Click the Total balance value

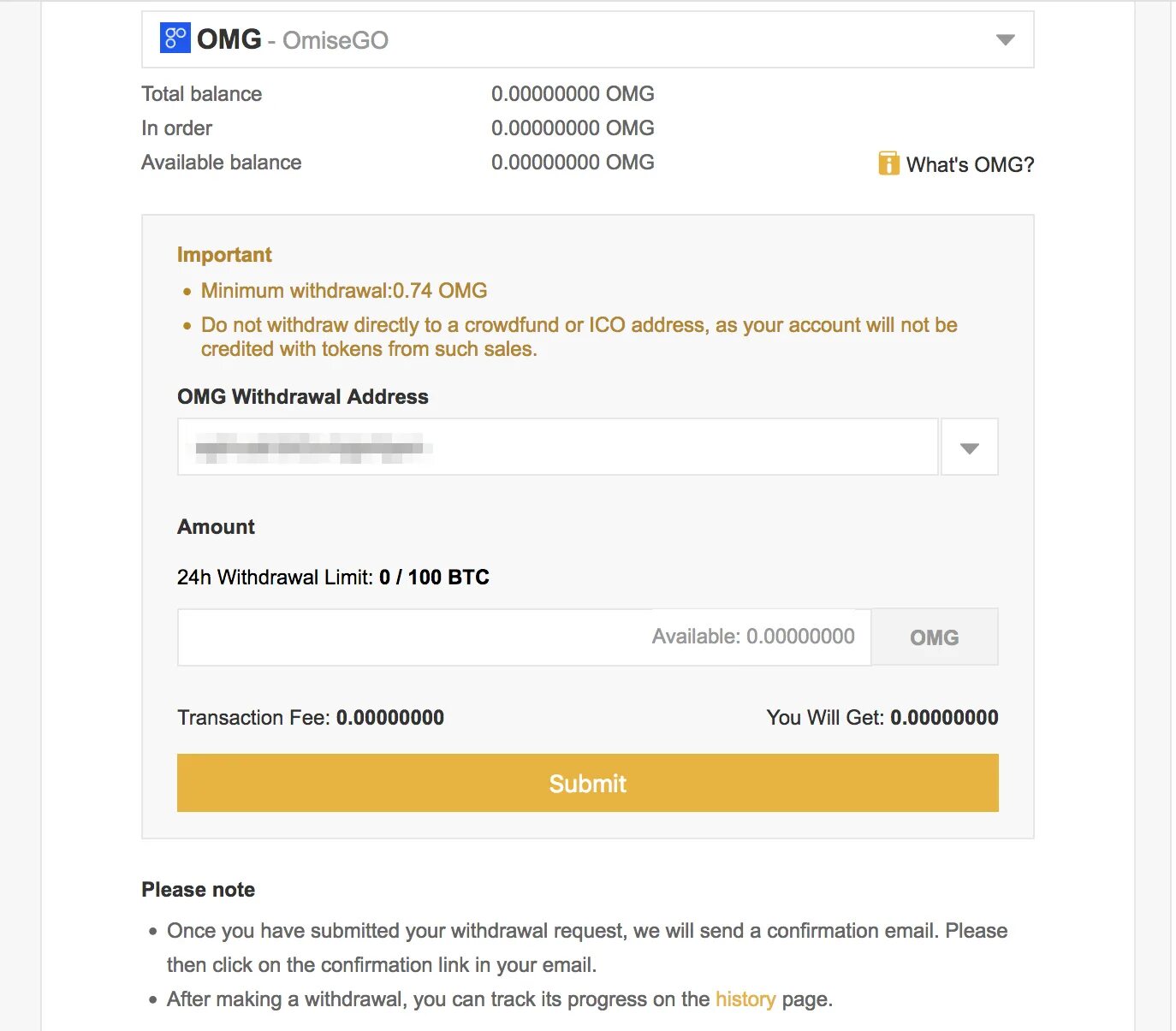(x=573, y=94)
